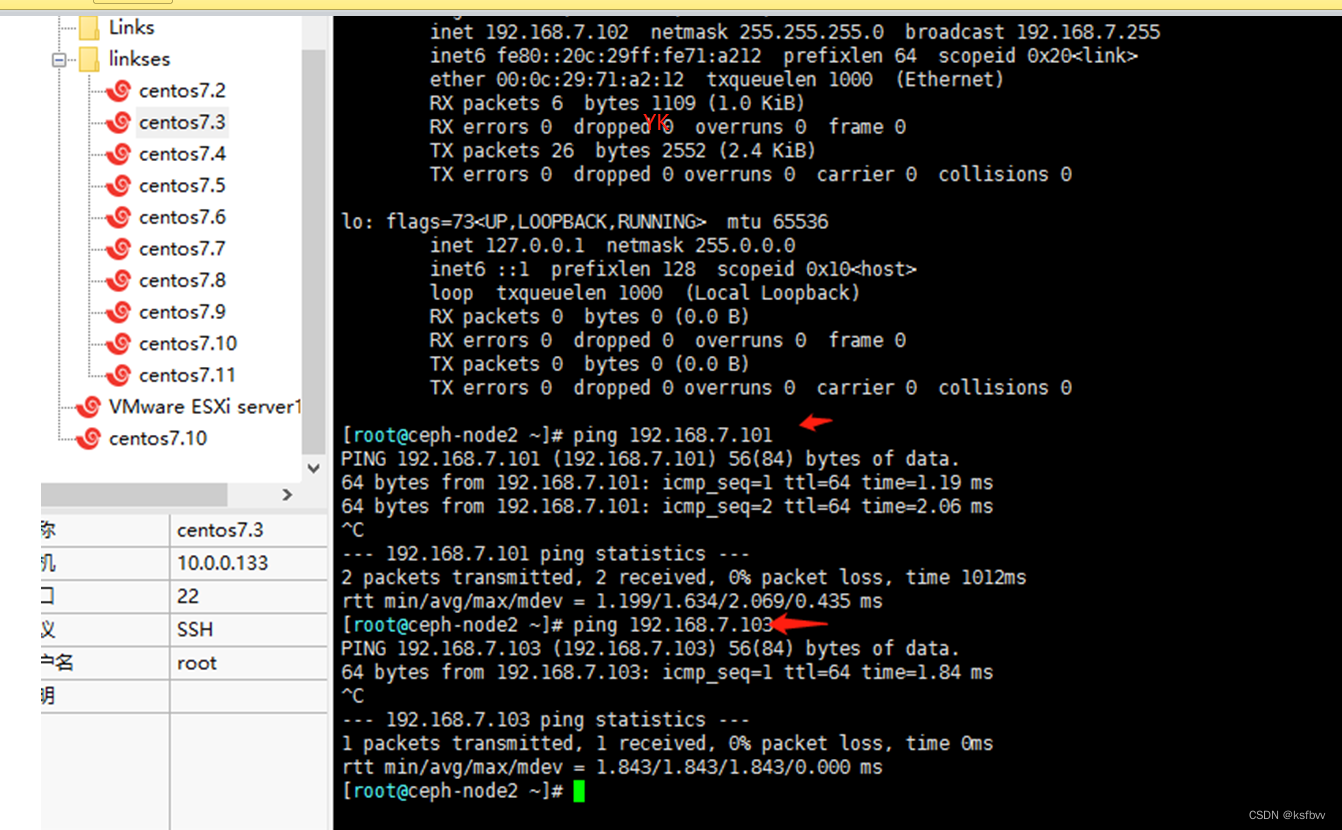Viewport: 1342px width, 830px height.
Task: Click the ether 00:0c:29:71:a2:12 line
Action: tap(717, 79)
